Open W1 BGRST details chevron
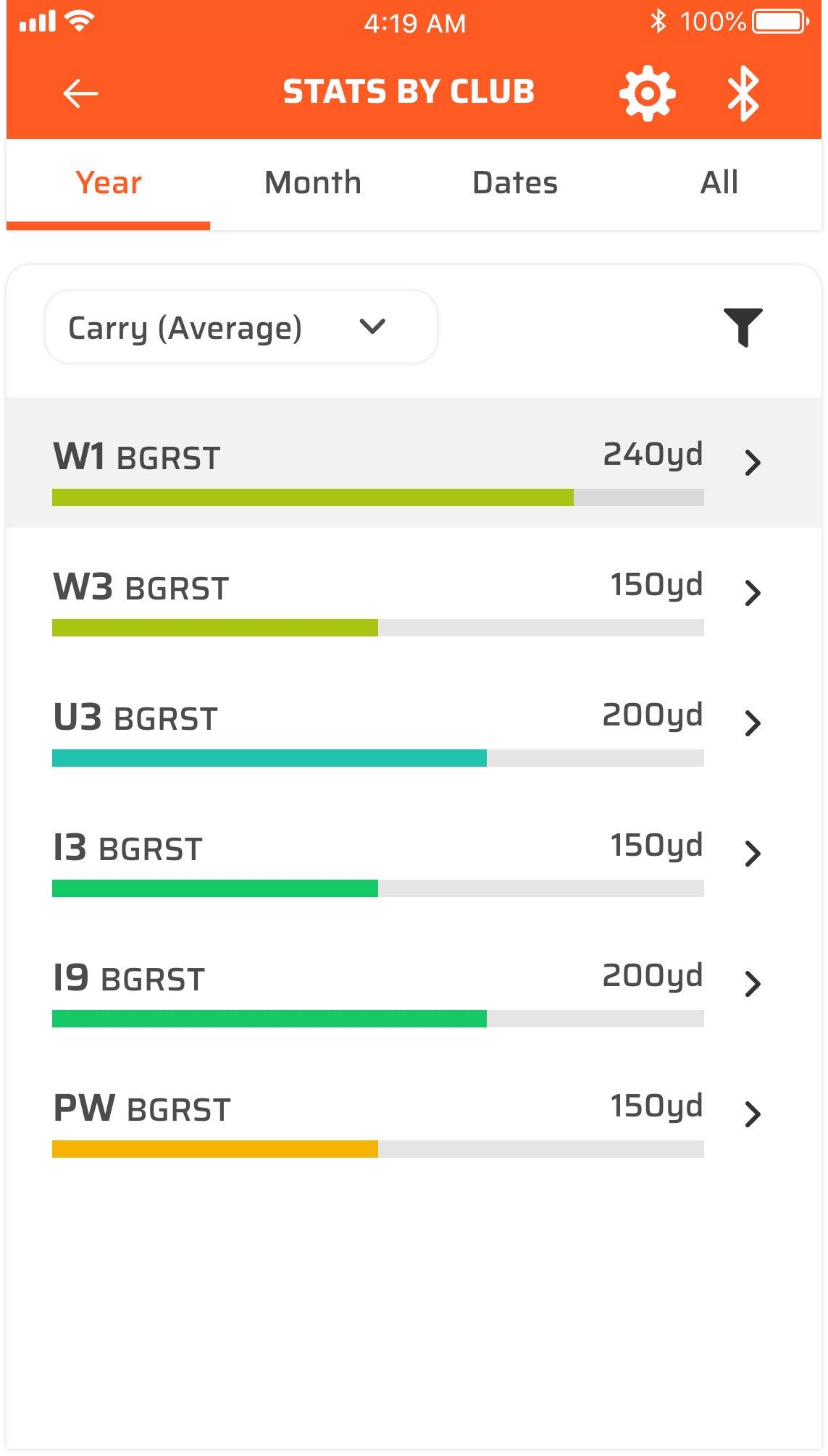Viewport: 828px width, 1456px height. (x=753, y=462)
